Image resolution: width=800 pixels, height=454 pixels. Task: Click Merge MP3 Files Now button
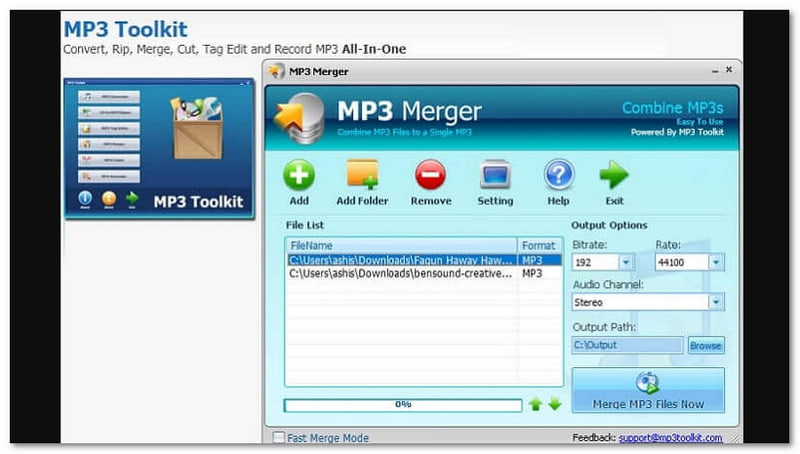click(x=648, y=390)
